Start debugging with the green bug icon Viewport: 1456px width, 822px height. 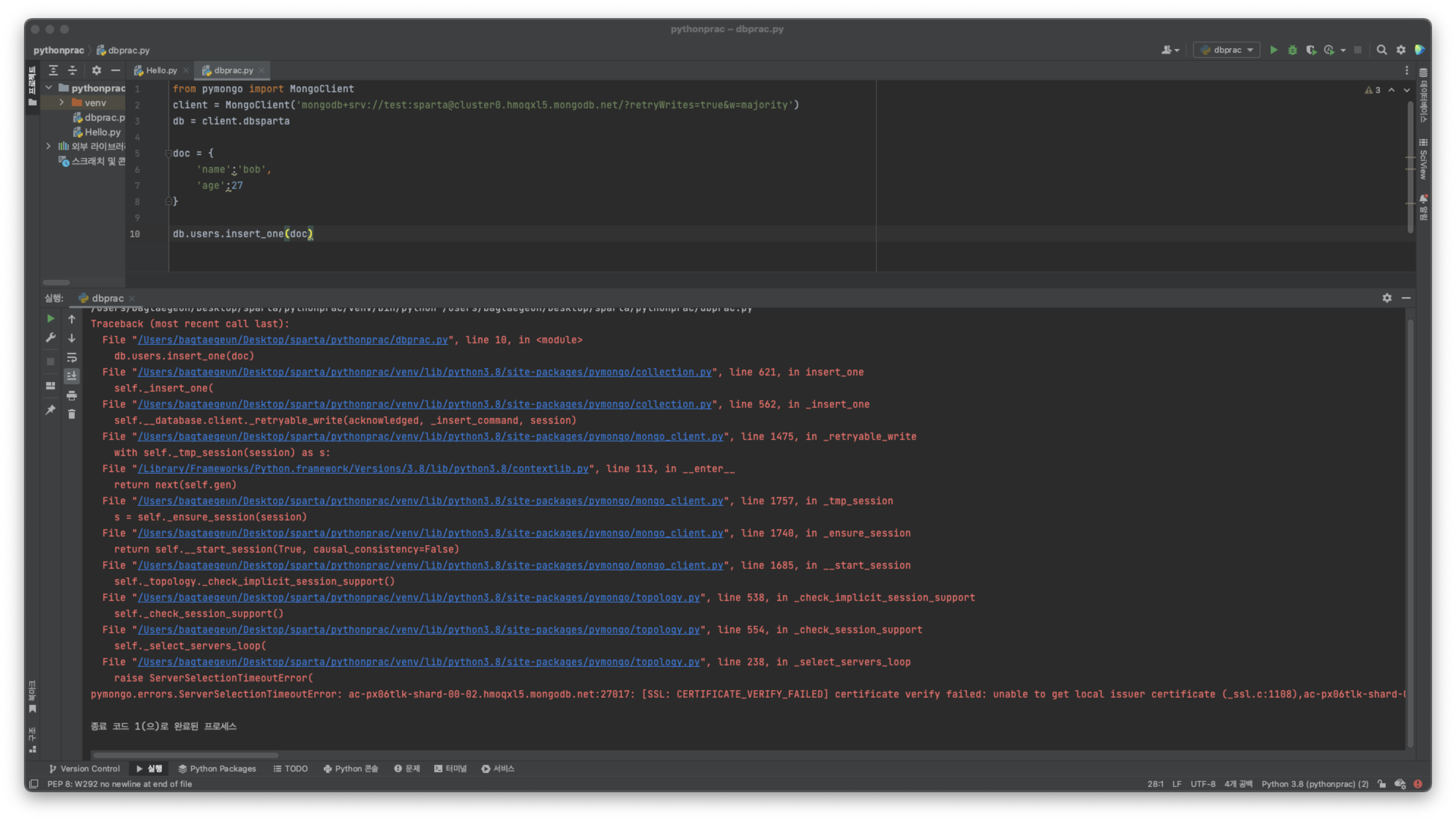coord(1292,50)
